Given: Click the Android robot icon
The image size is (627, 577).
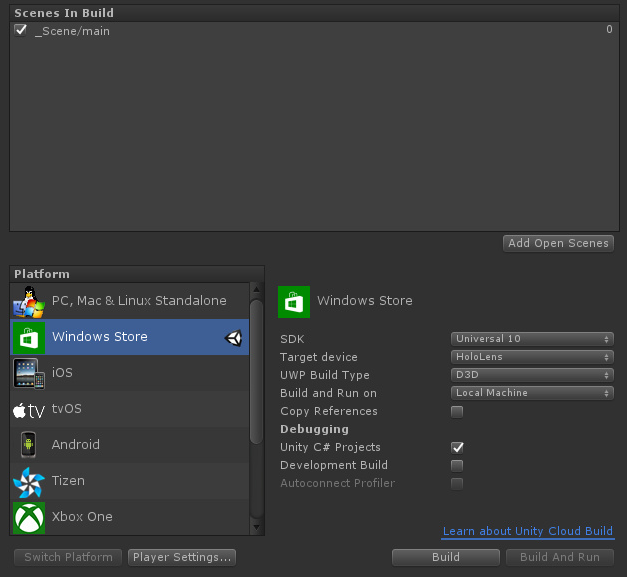Looking at the screenshot, I should [x=28, y=445].
